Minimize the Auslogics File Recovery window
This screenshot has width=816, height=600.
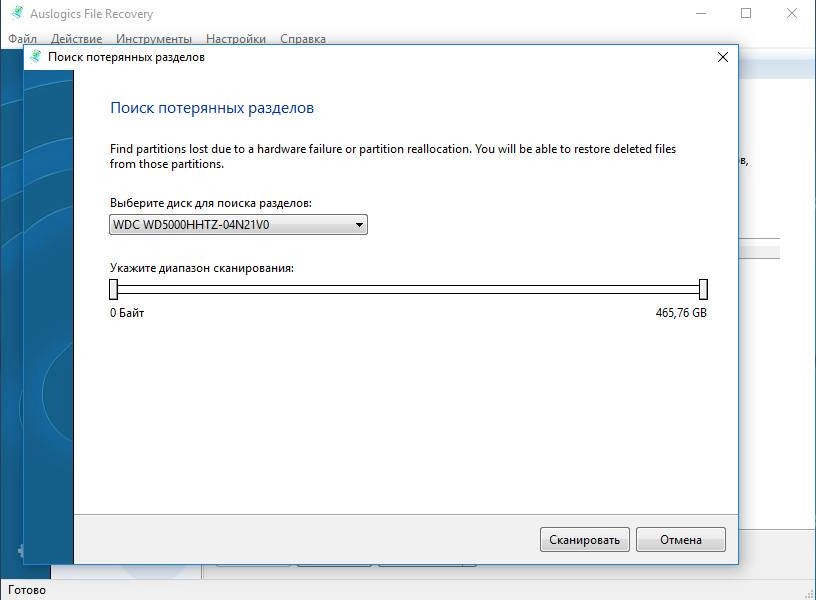point(701,14)
